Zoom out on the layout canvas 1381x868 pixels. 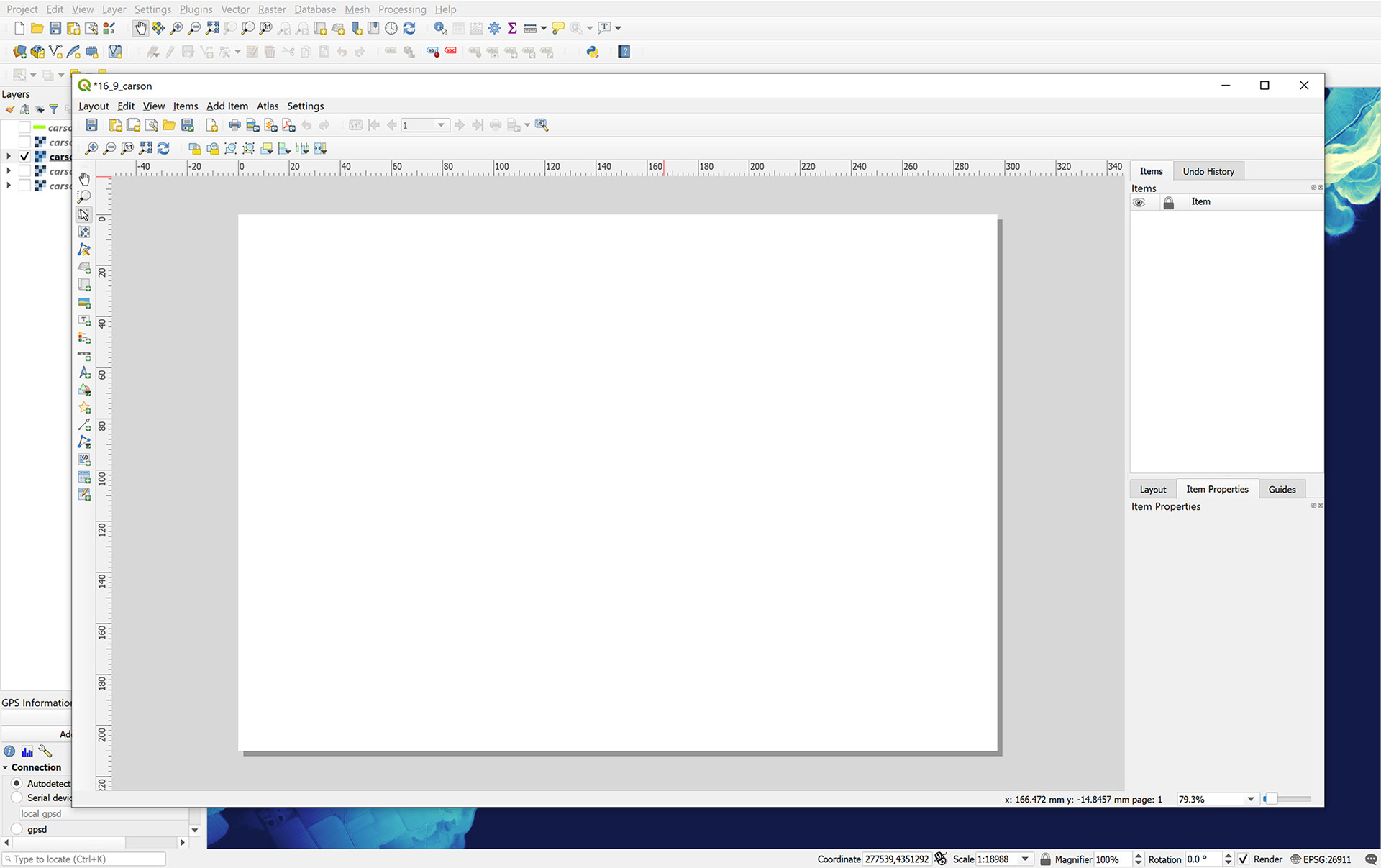tap(109, 148)
